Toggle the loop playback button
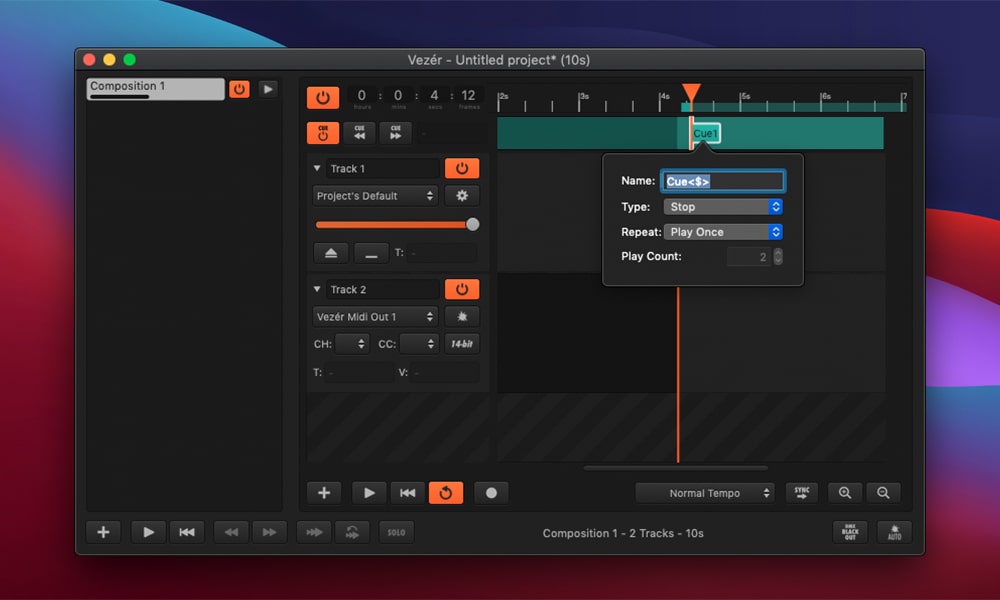 [x=445, y=493]
